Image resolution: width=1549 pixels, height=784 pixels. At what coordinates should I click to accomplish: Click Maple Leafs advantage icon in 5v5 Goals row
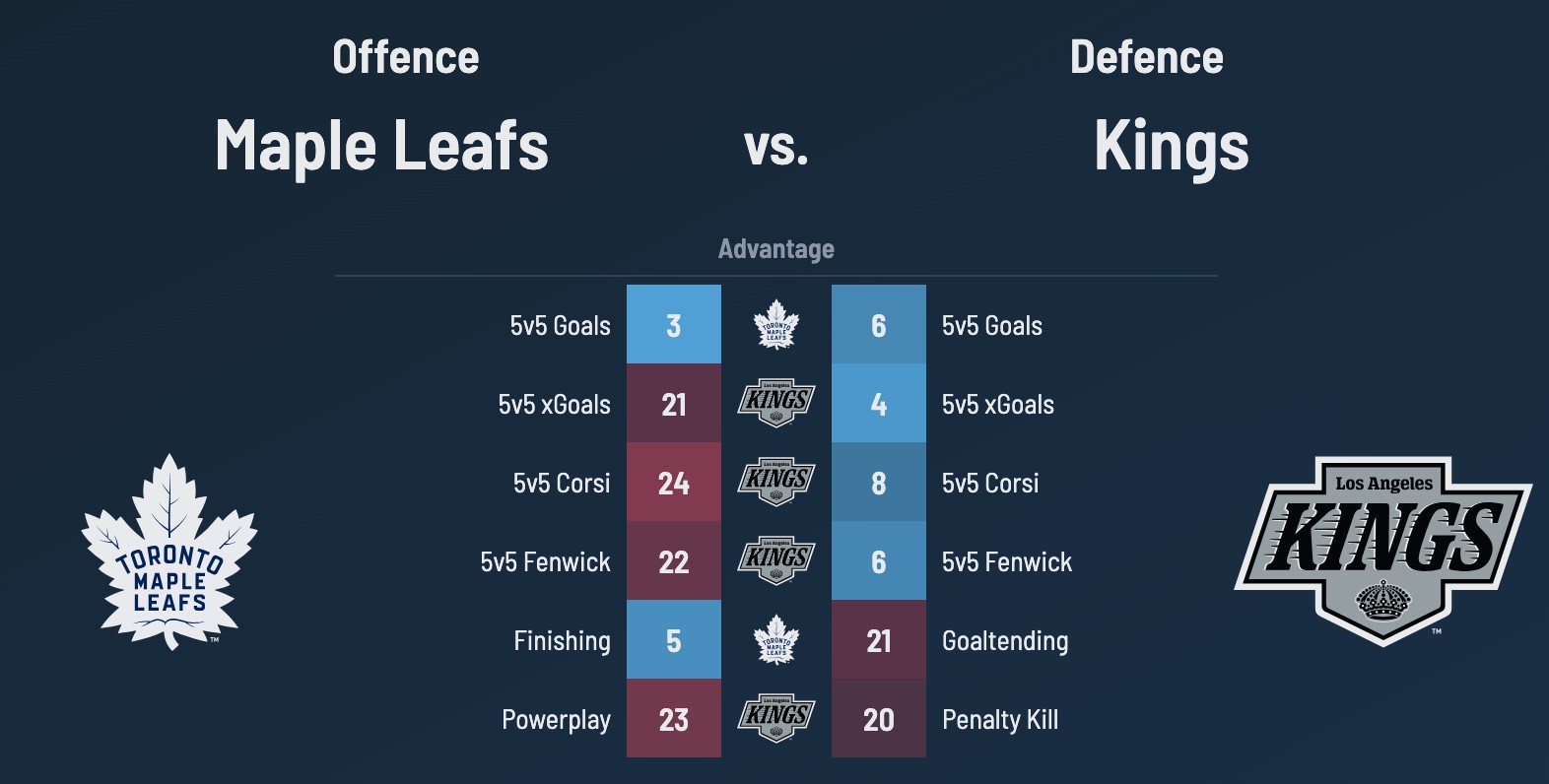[x=776, y=325]
